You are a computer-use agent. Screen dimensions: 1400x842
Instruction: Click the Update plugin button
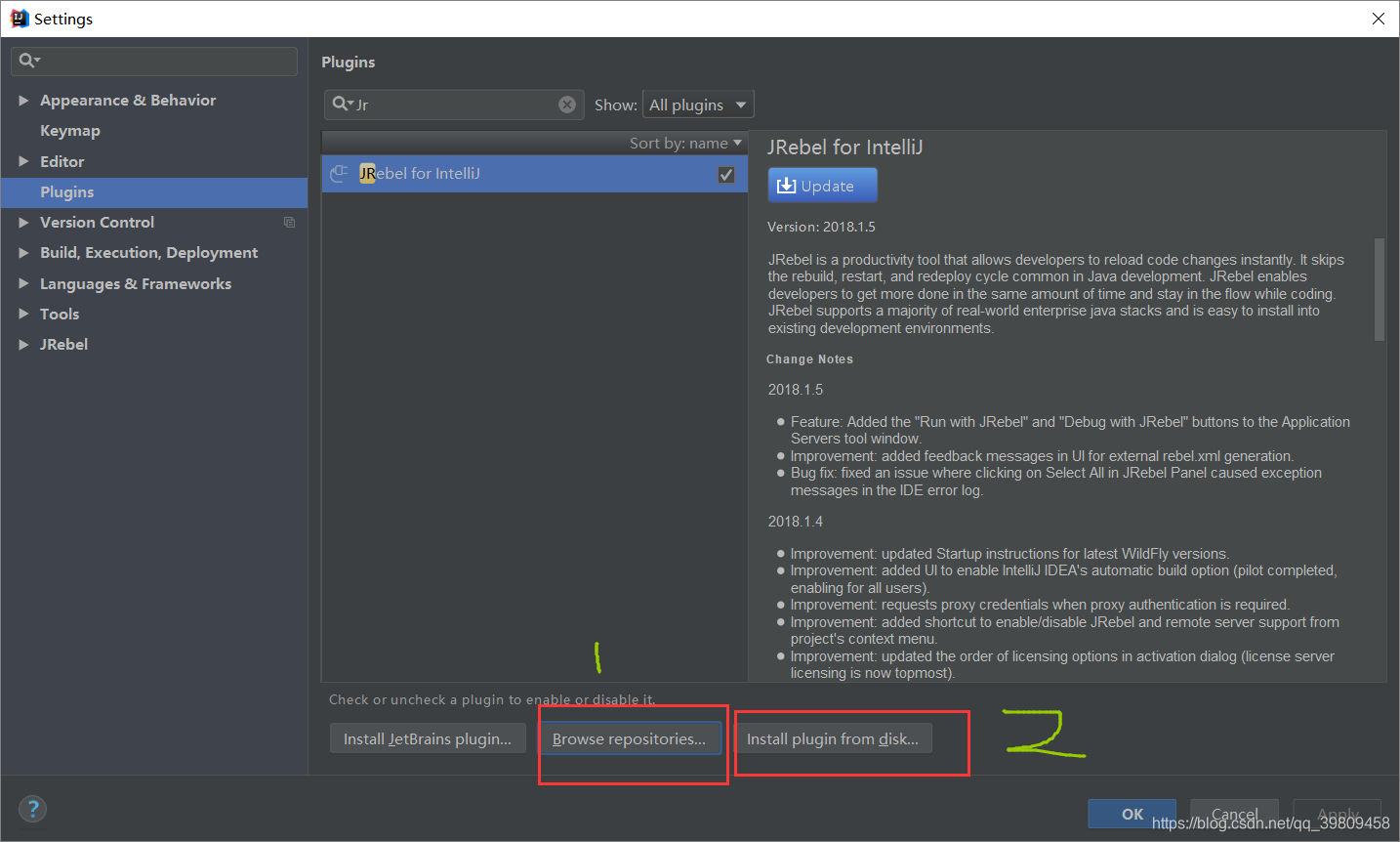(x=823, y=186)
